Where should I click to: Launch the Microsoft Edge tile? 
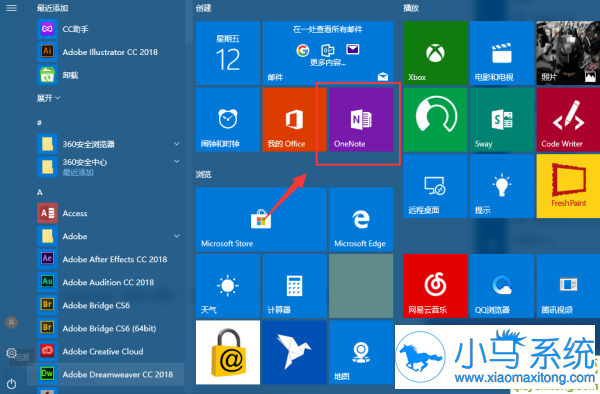click(x=361, y=220)
